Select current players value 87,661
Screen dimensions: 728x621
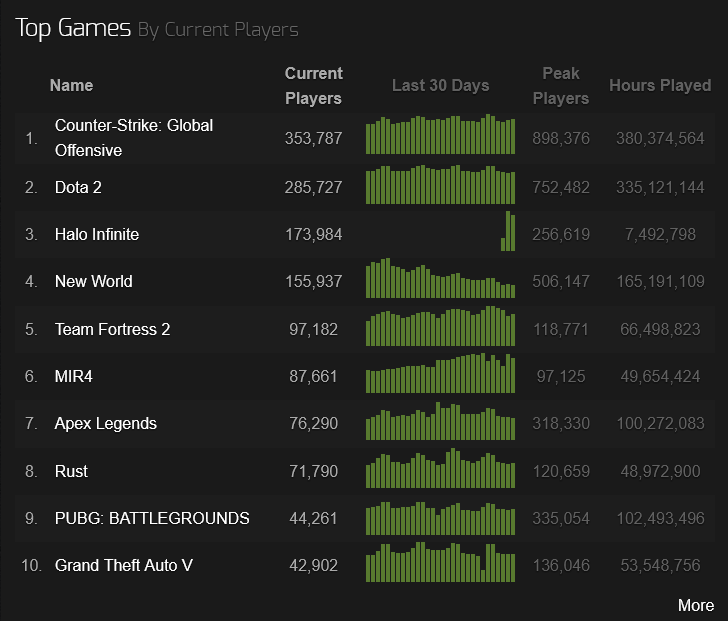313,376
